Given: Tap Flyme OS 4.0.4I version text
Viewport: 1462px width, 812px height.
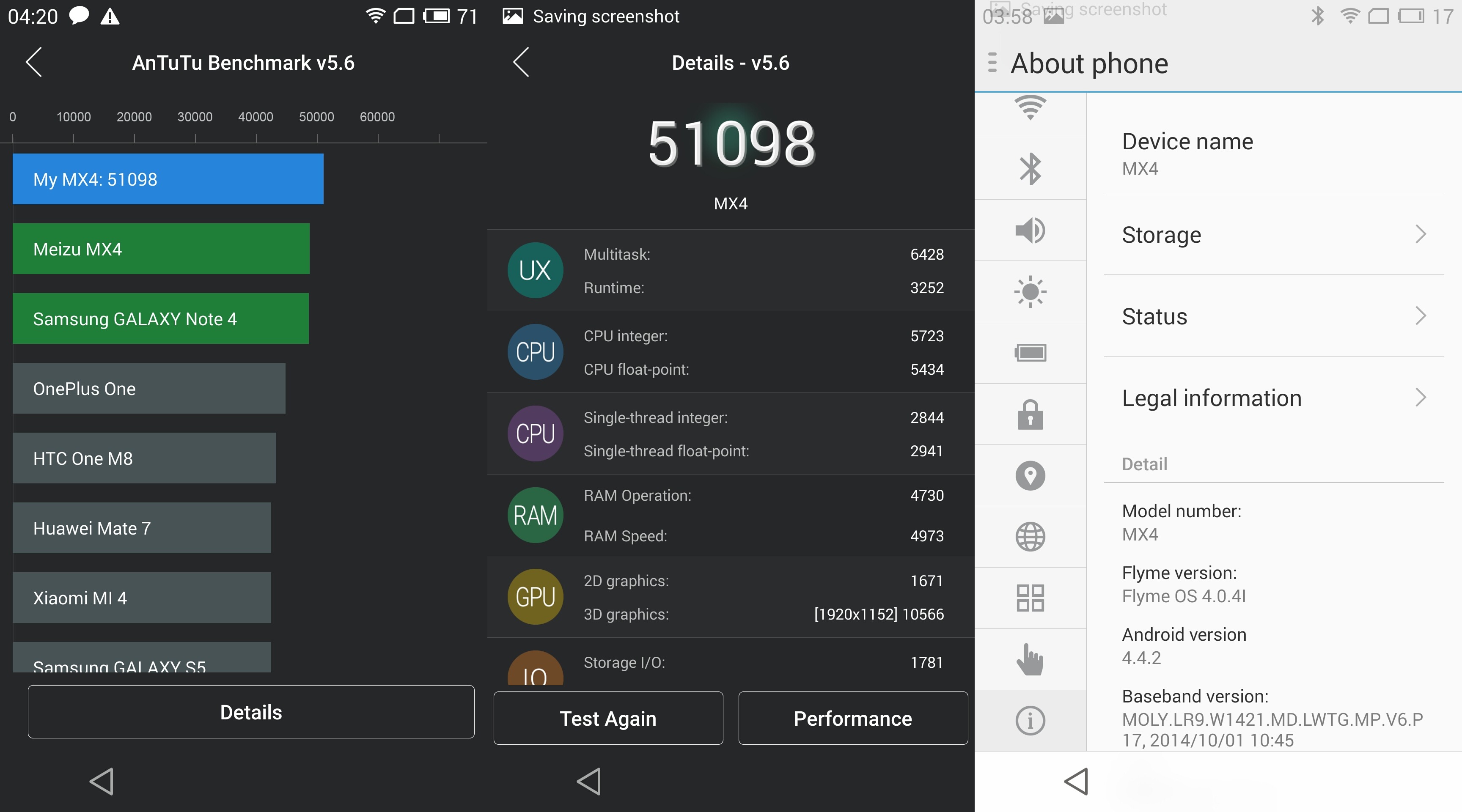Looking at the screenshot, I should 1183,596.
